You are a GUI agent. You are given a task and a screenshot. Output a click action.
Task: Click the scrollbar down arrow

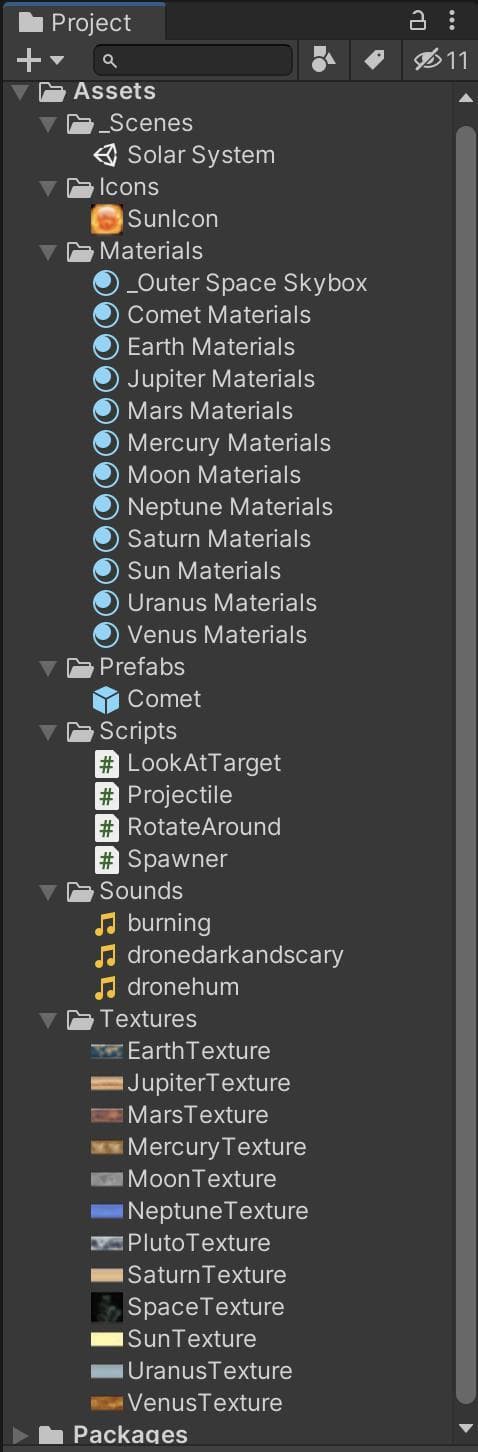point(465,1427)
